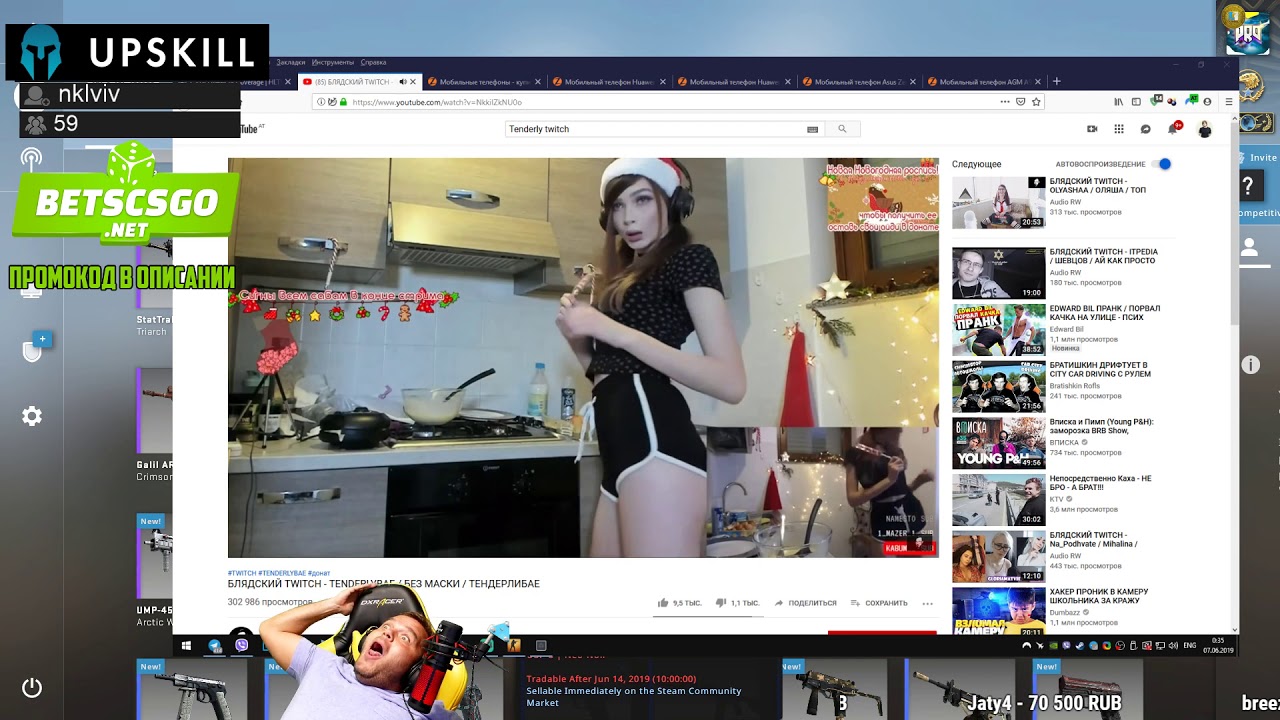Open ХАКЕР ПРОНИК В КАМЕРУ video title

pos(1099,596)
